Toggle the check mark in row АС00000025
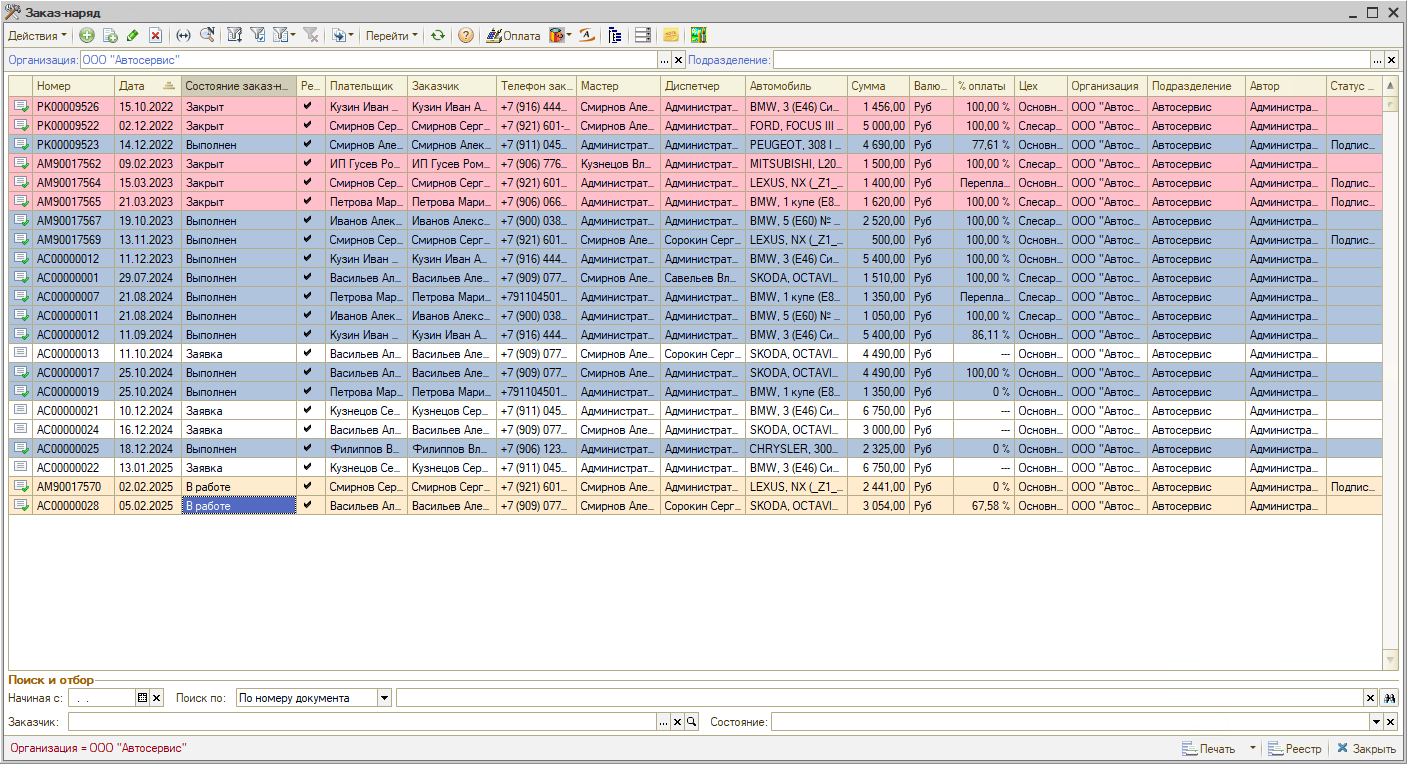The height and width of the screenshot is (764, 1407). coord(308,448)
